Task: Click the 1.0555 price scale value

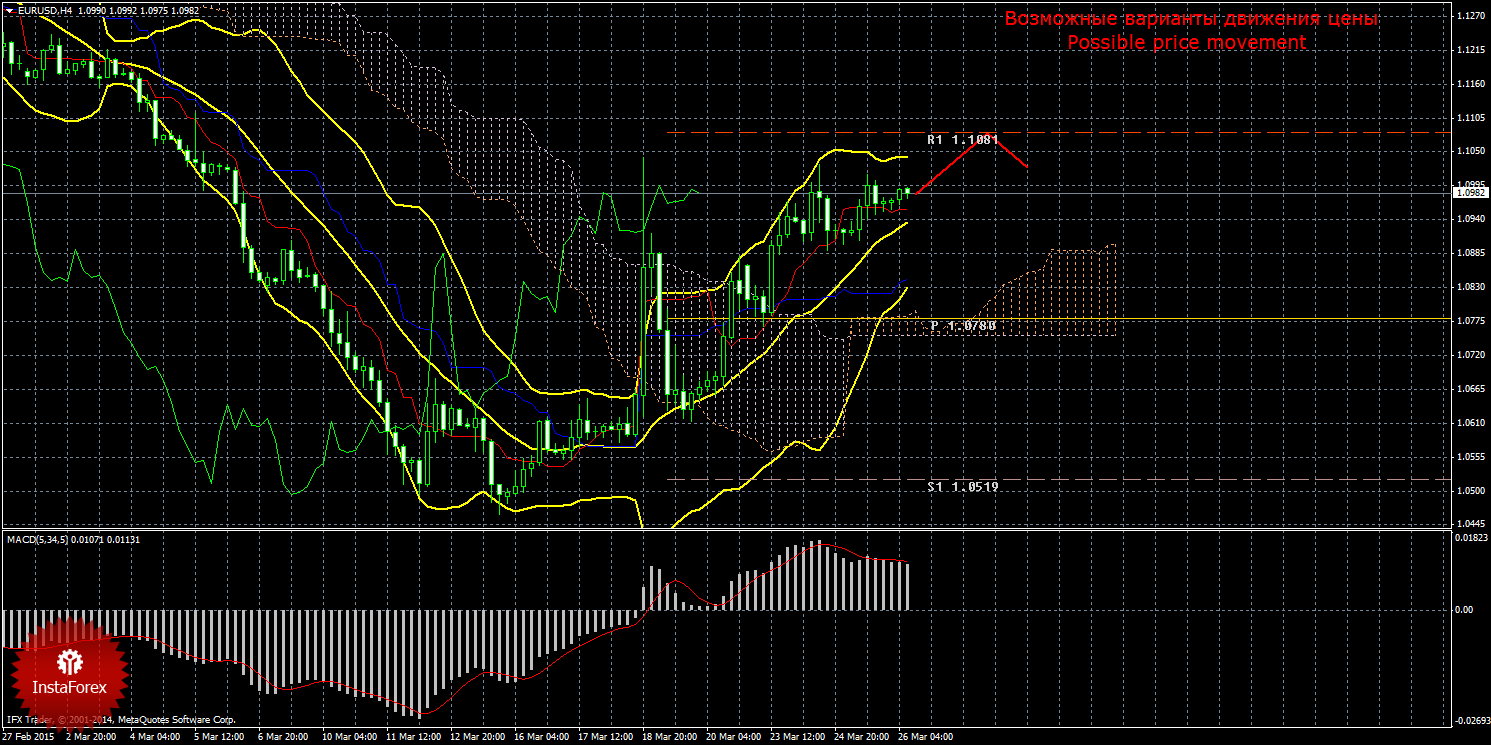Action: tap(1469, 458)
